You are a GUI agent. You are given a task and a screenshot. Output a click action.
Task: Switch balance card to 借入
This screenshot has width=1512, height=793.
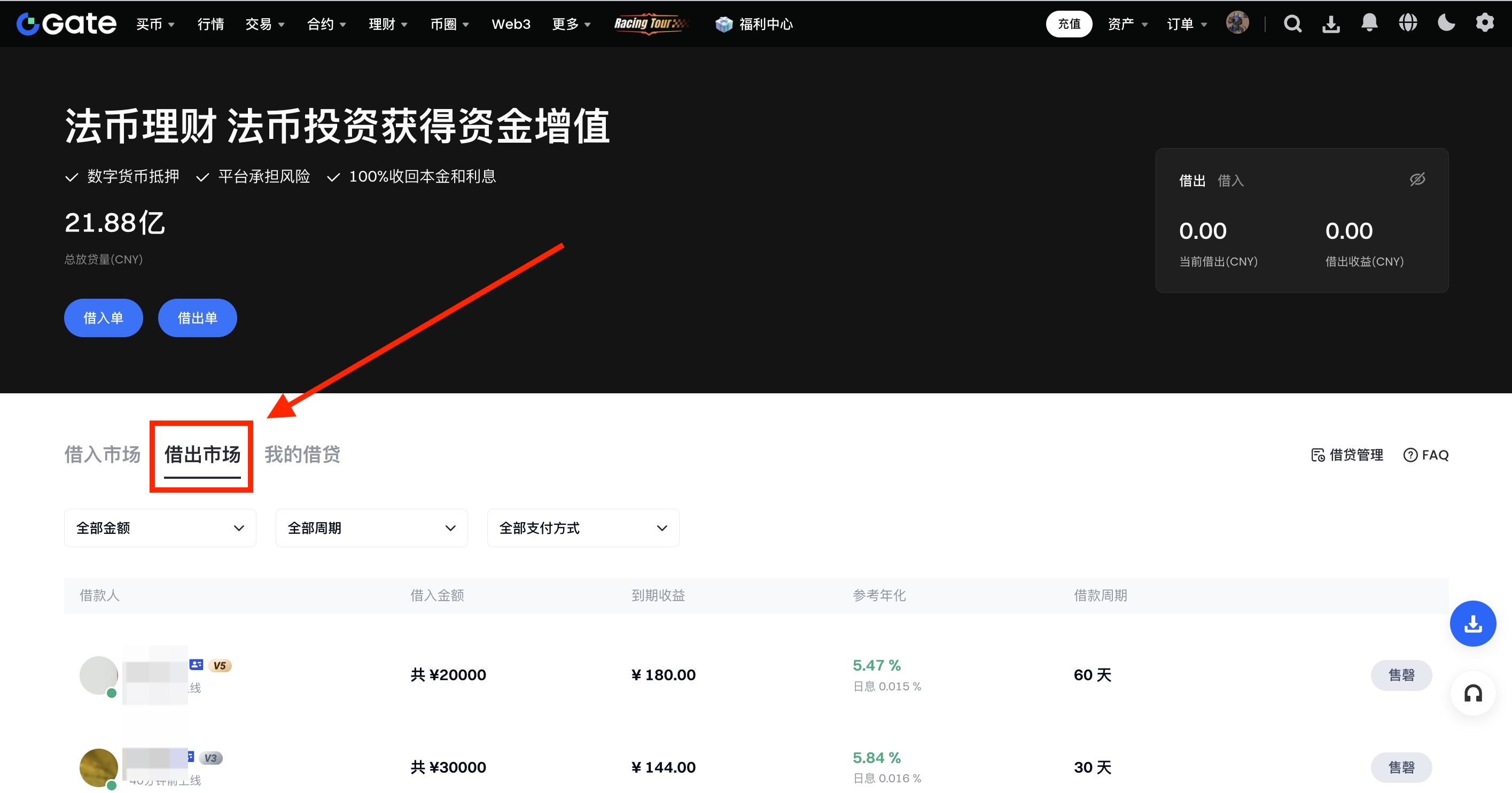[1230, 181]
